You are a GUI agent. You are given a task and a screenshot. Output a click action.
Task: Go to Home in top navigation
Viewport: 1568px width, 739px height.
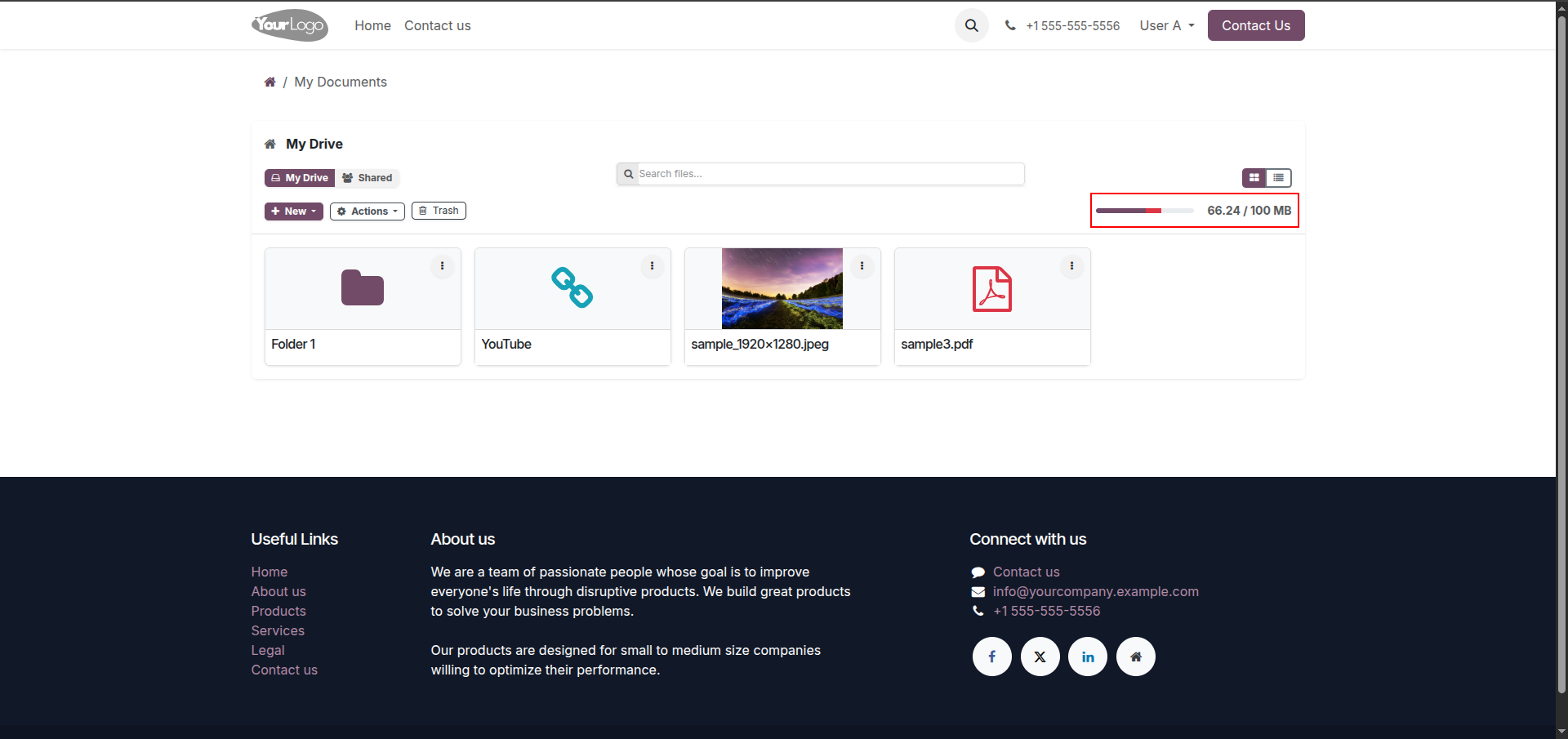pos(372,25)
